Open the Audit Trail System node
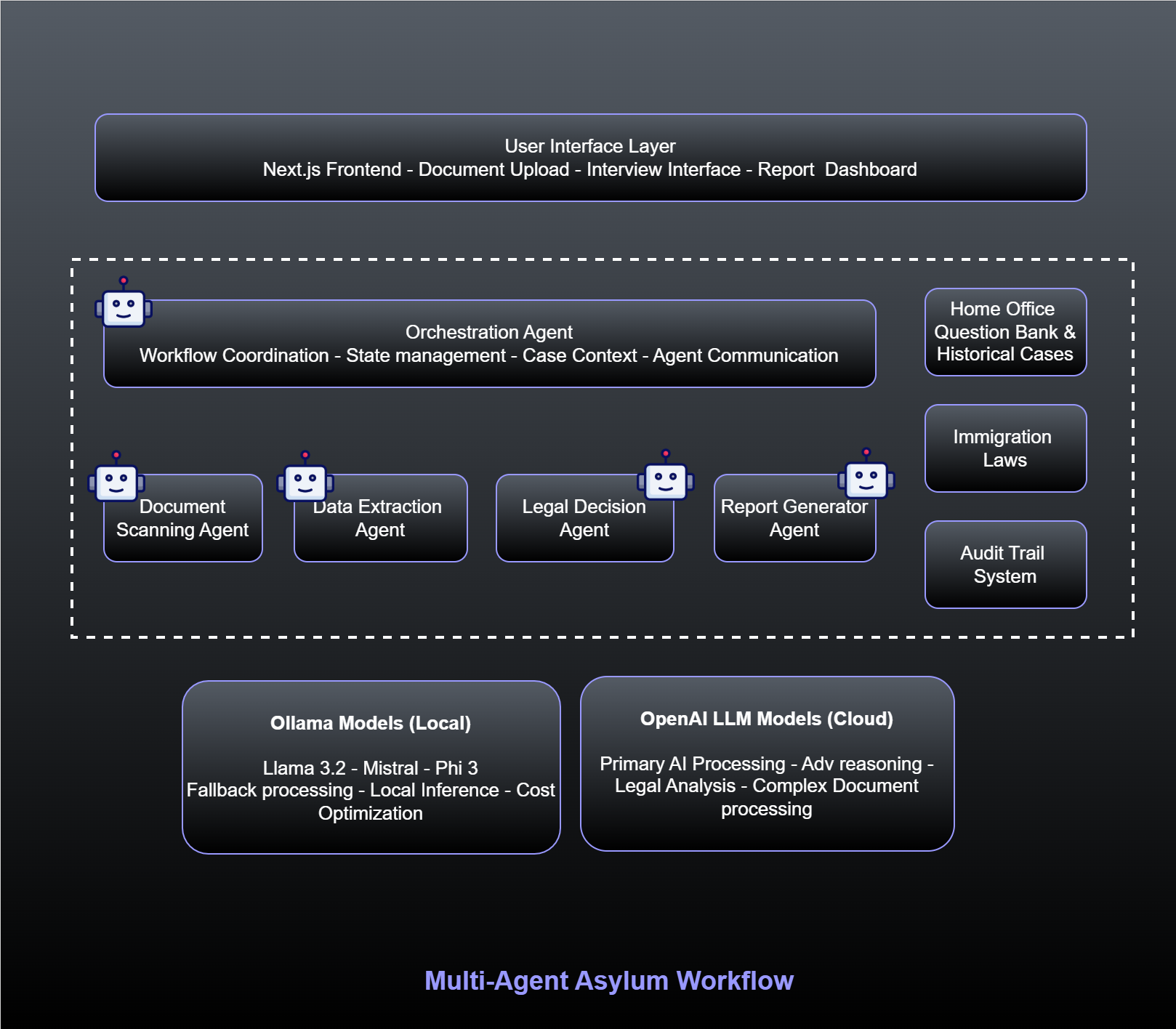The image size is (1176, 1029). tap(1005, 565)
